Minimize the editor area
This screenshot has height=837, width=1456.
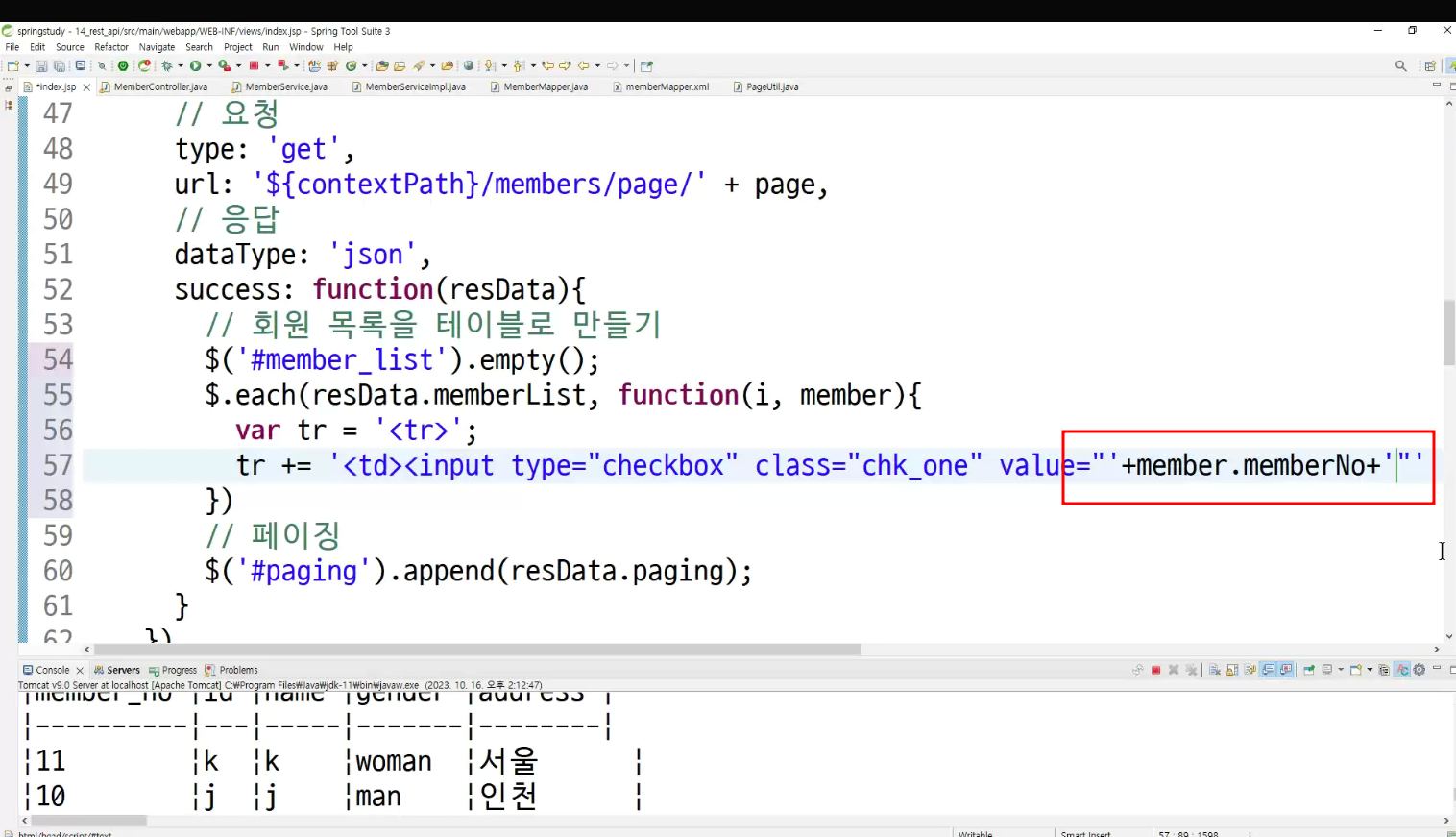point(1437,86)
